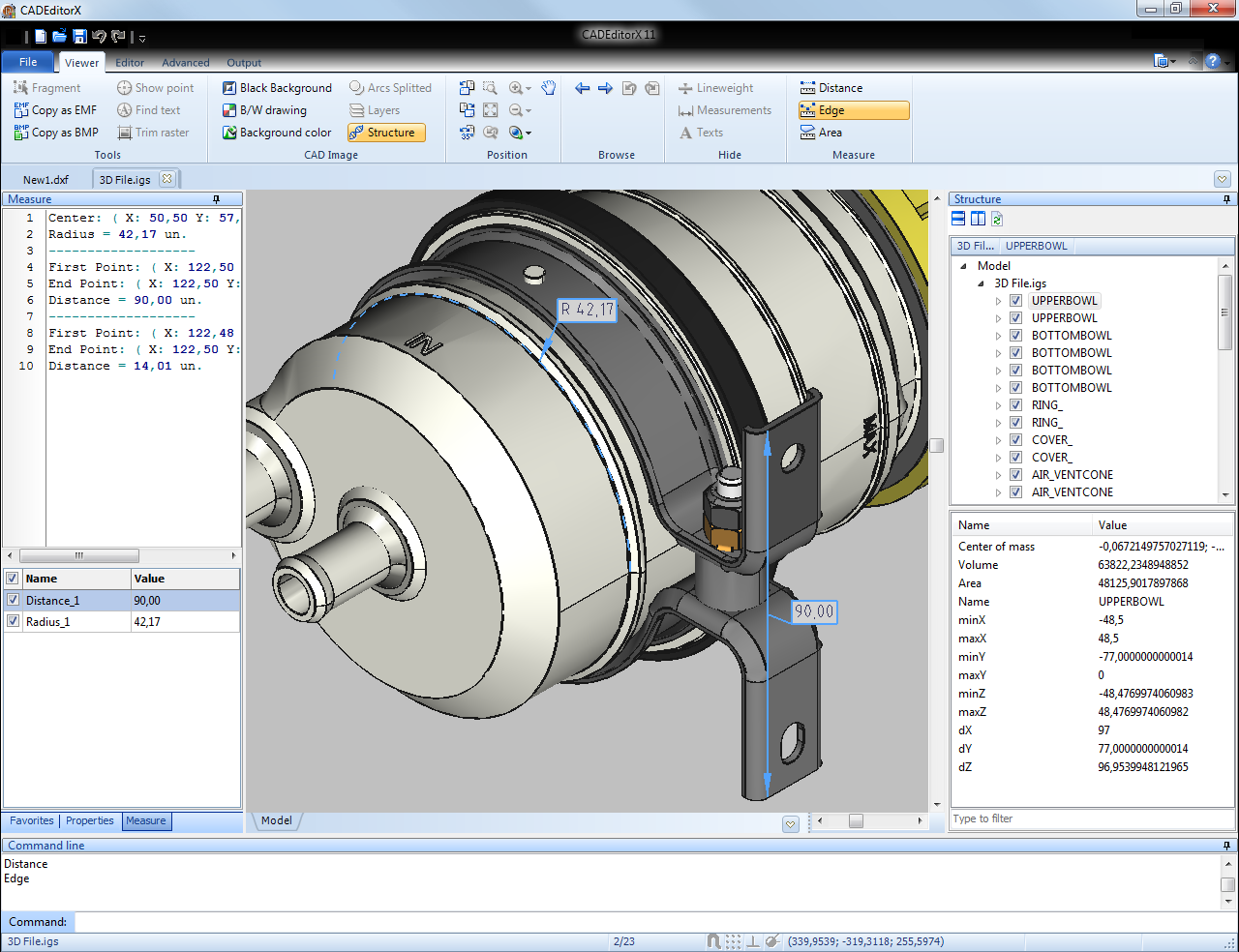Click the Copy as BMP button
This screenshot has width=1239, height=952.
(56, 133)
